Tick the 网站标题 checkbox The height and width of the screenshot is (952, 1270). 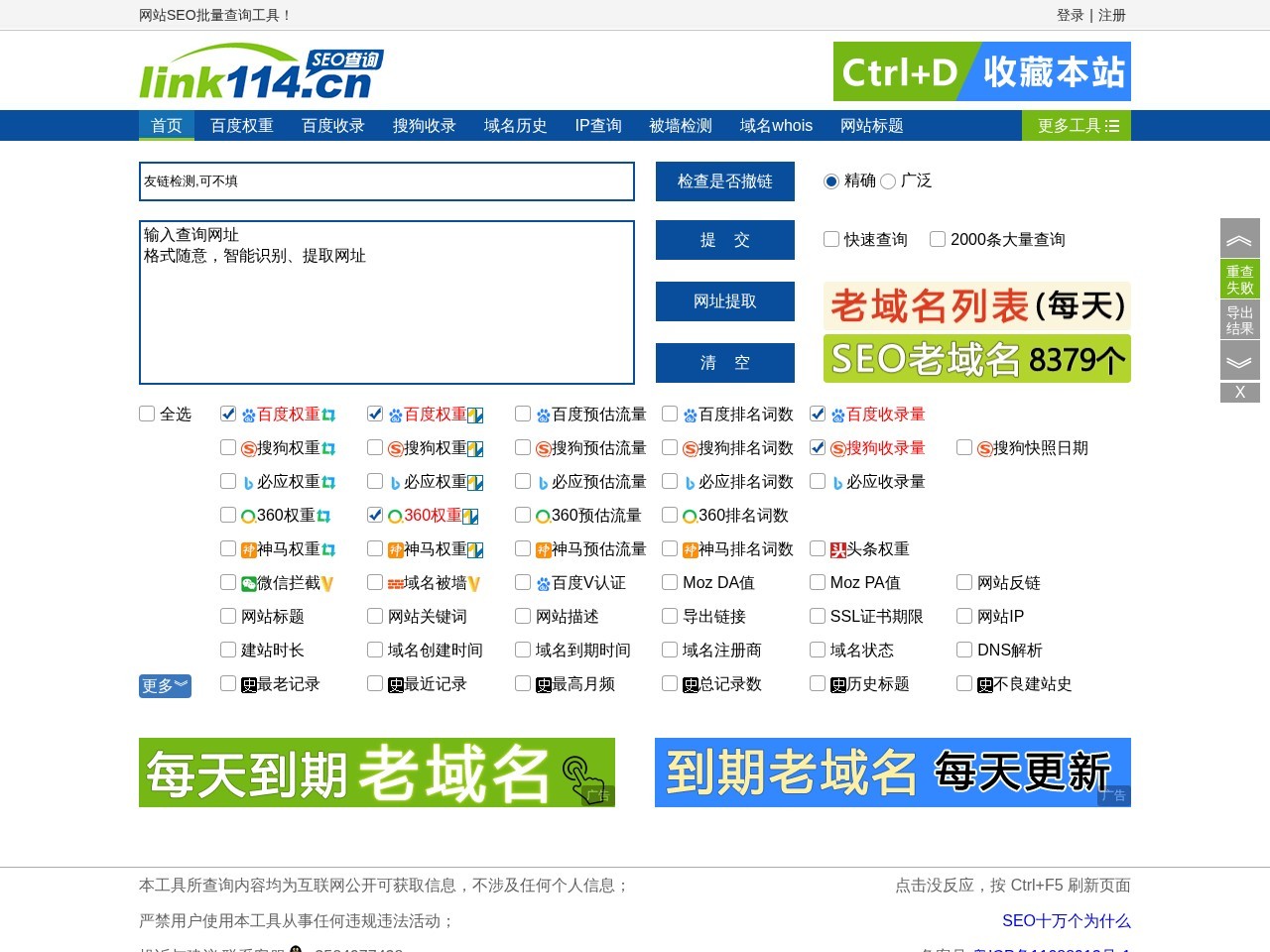click(228, 616)
